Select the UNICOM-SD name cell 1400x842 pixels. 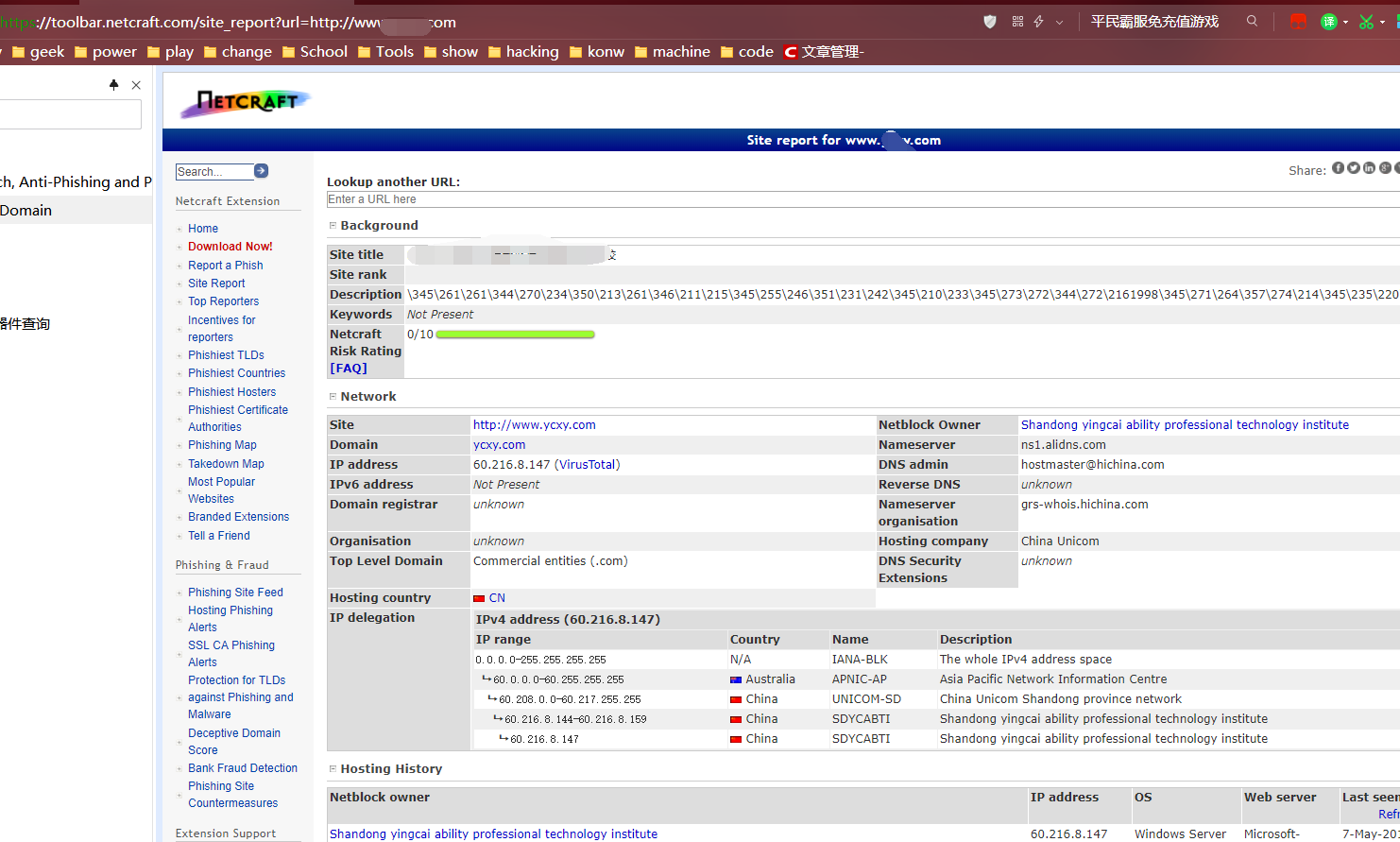pos(866,698)
